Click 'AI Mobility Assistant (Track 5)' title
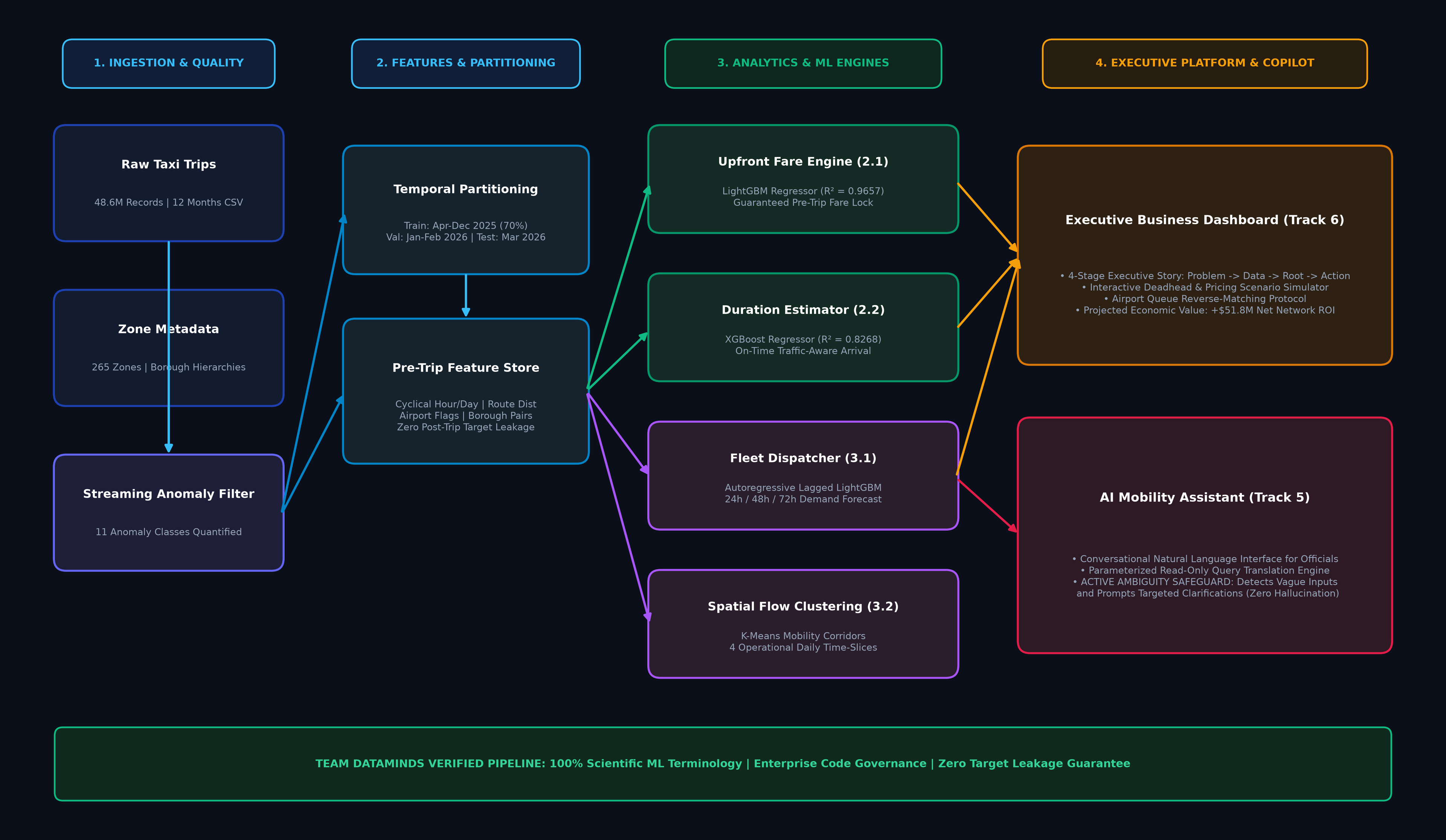The image size is (1446, 840). tap(1204, 497)
